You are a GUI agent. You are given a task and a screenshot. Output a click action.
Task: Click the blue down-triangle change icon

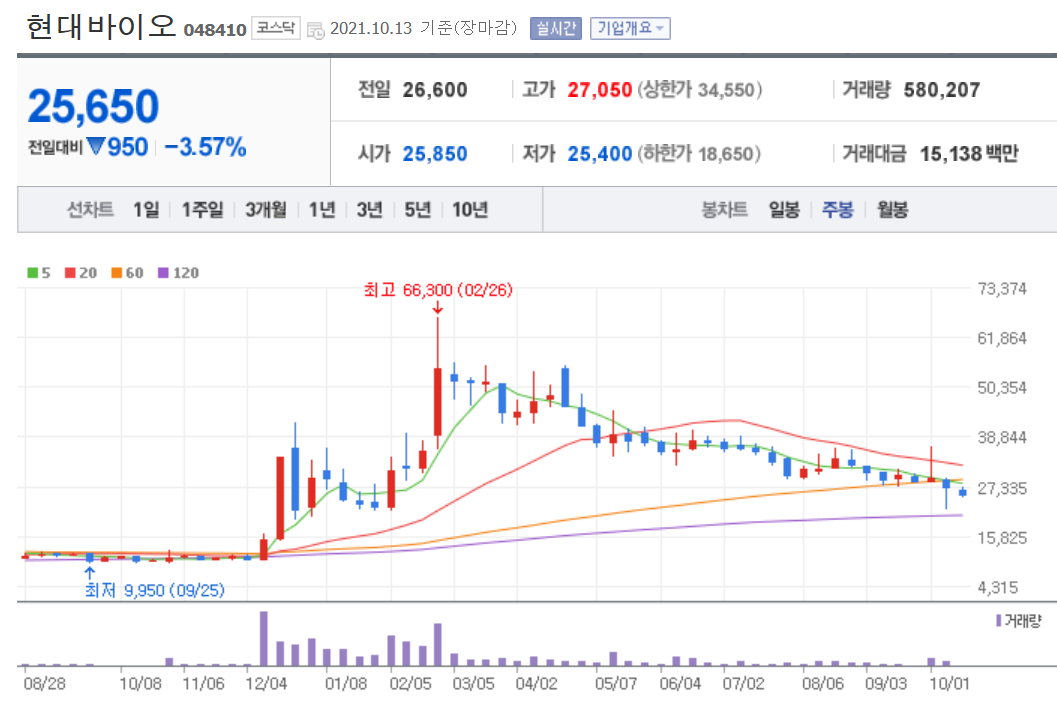point(96,146)
